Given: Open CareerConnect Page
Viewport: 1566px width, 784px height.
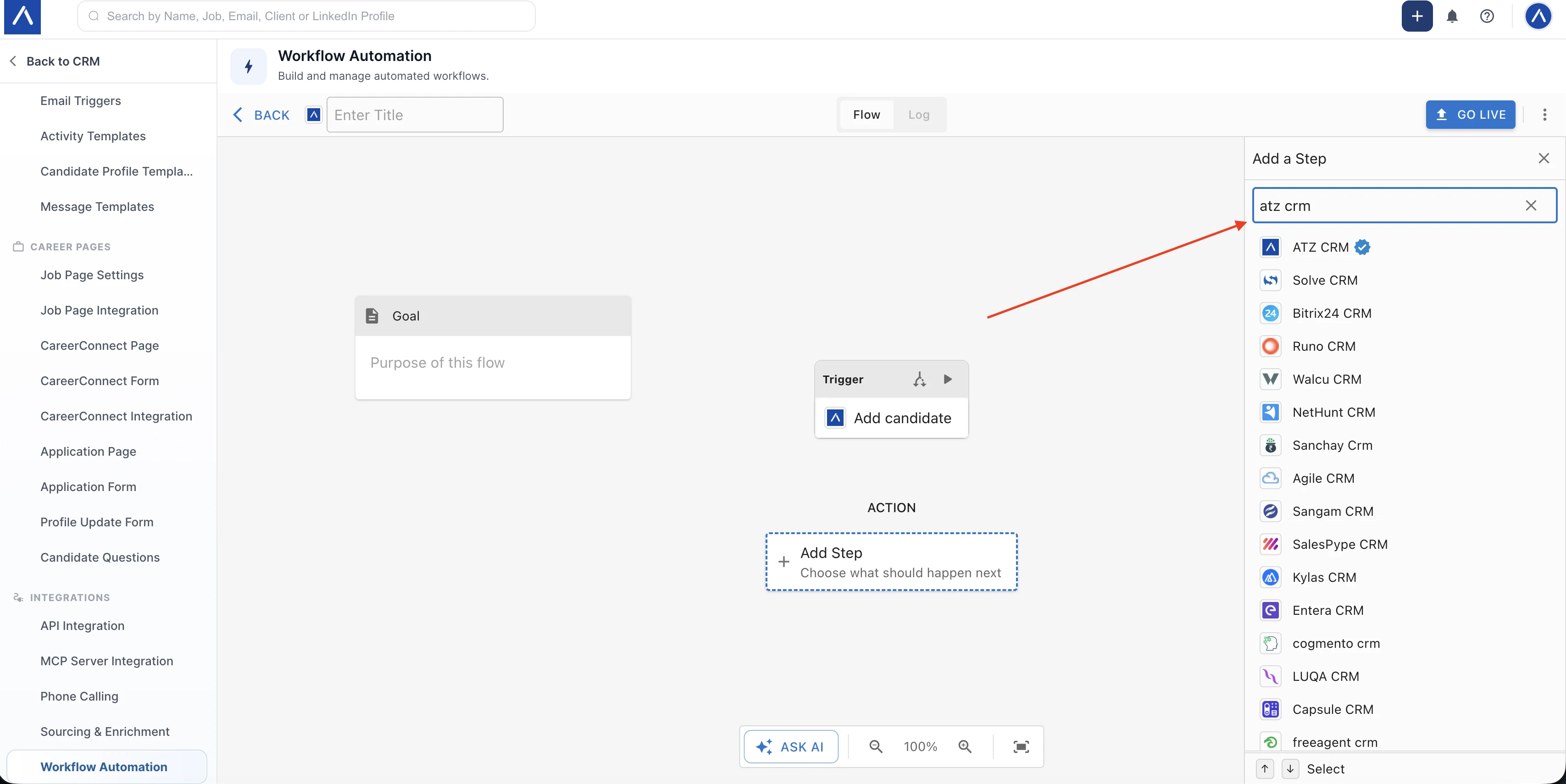Looking at the screenshot, I should [x=100, y=346].
